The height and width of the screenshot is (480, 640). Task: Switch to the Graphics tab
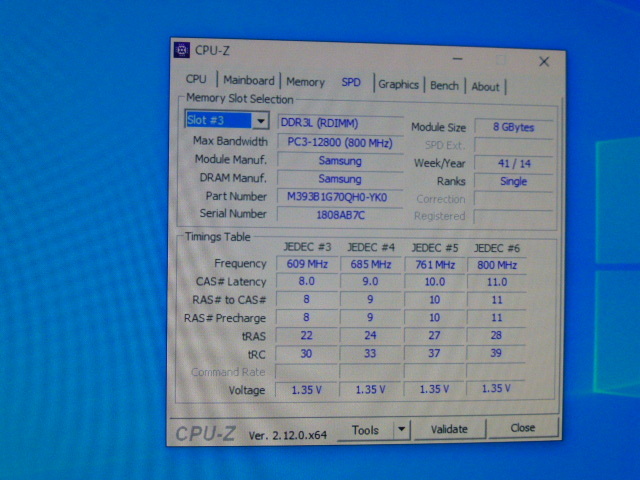click(398, 84)
